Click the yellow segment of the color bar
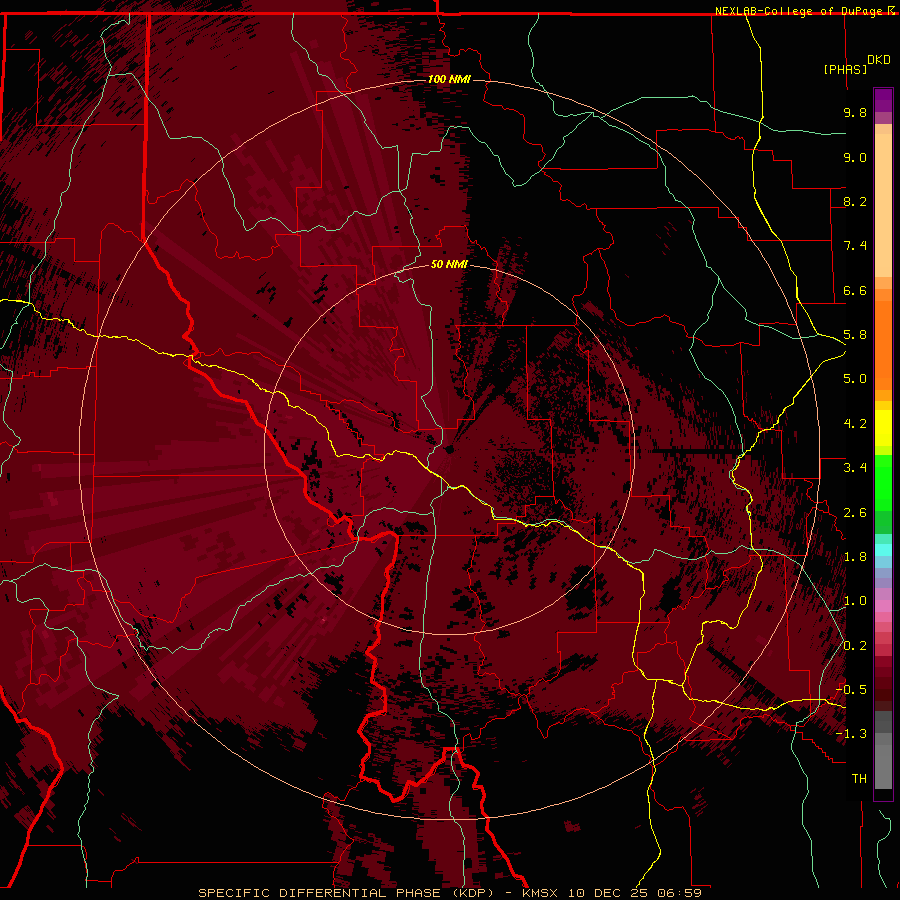This screenshot has width=900, height=900. pos(883,428)
